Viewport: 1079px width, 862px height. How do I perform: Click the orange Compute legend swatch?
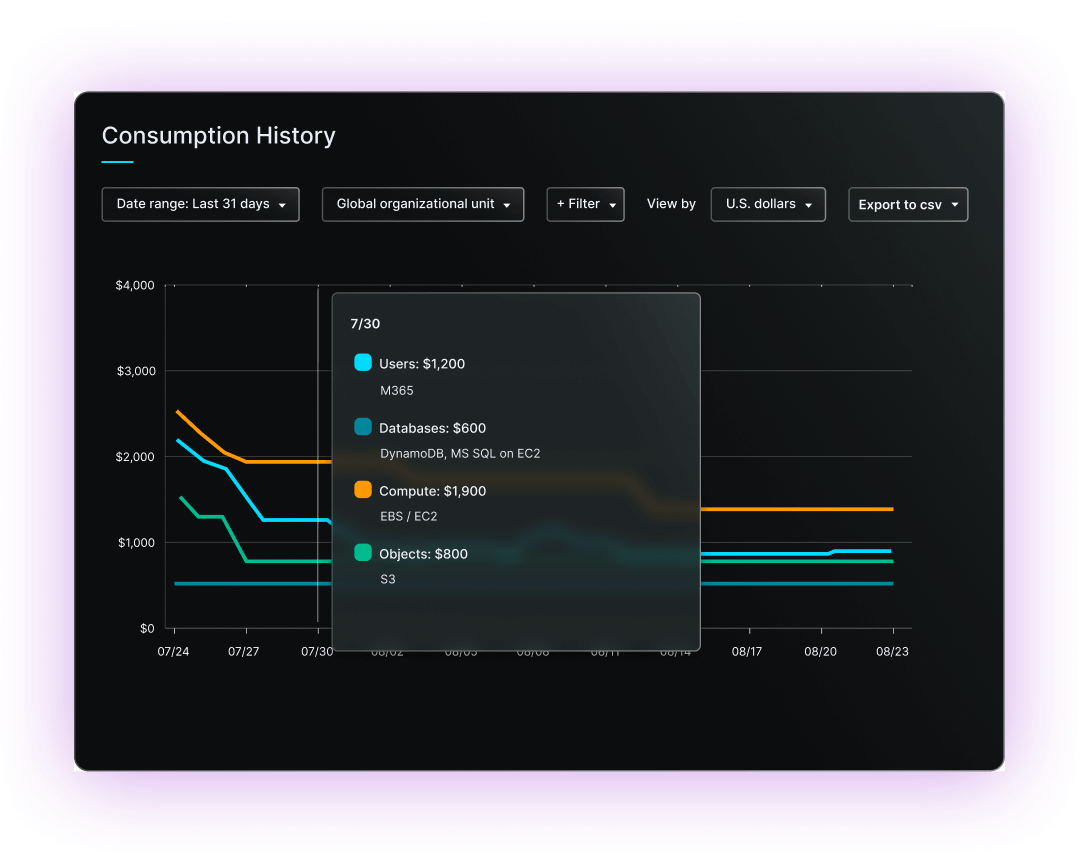pyautogui.click(x=363, y=490)
